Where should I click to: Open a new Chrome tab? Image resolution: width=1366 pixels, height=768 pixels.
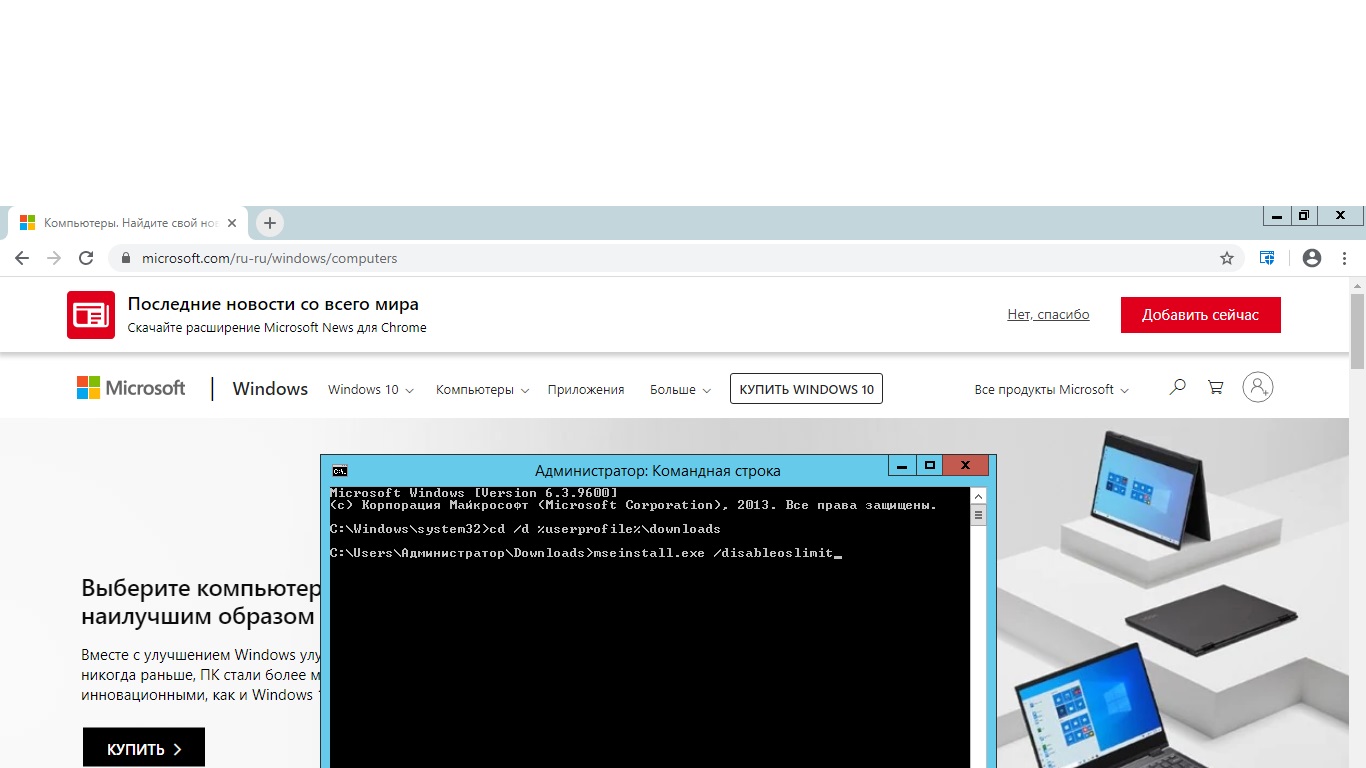269,223
